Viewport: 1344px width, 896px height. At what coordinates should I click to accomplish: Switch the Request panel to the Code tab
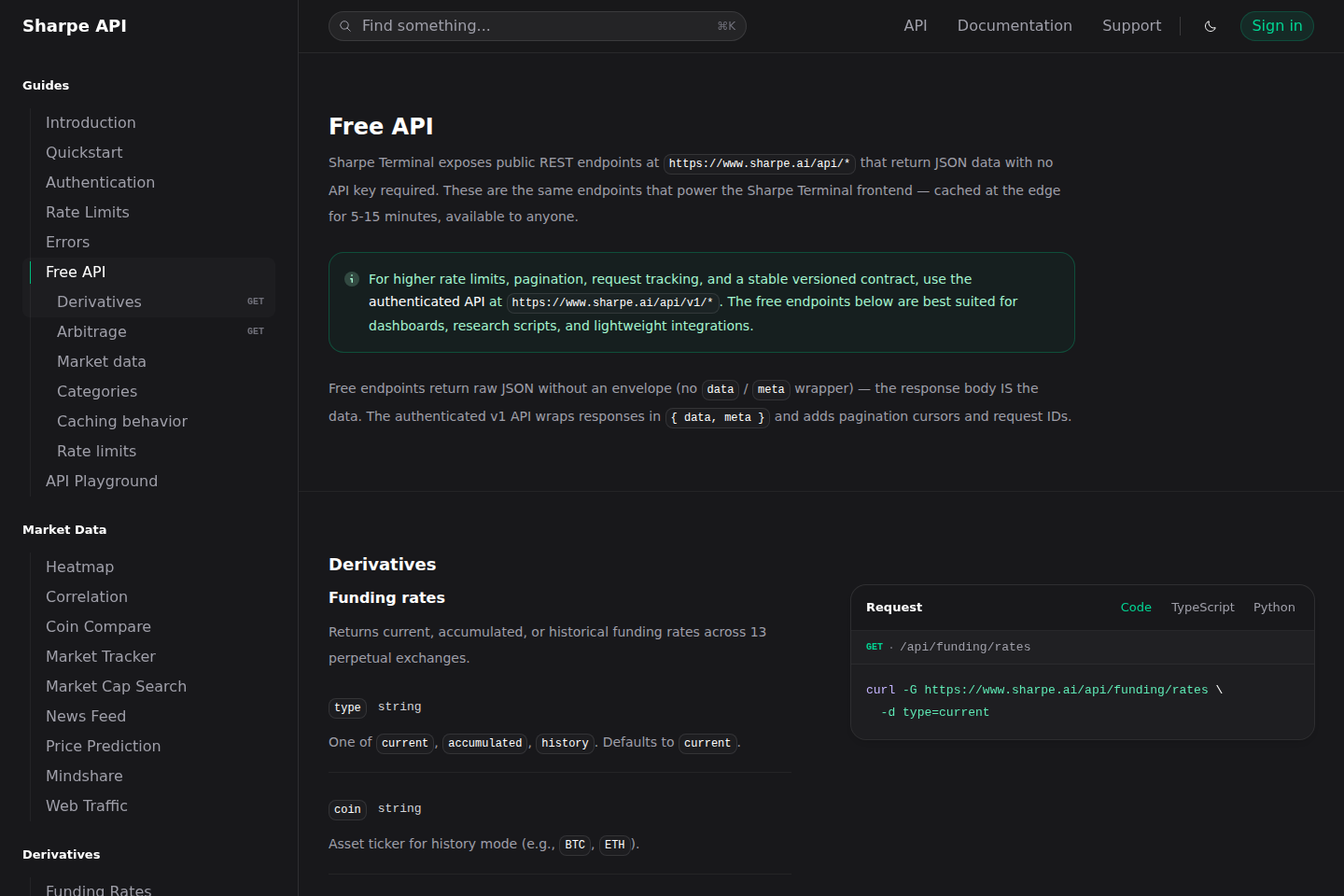[x=1136, y=607]
